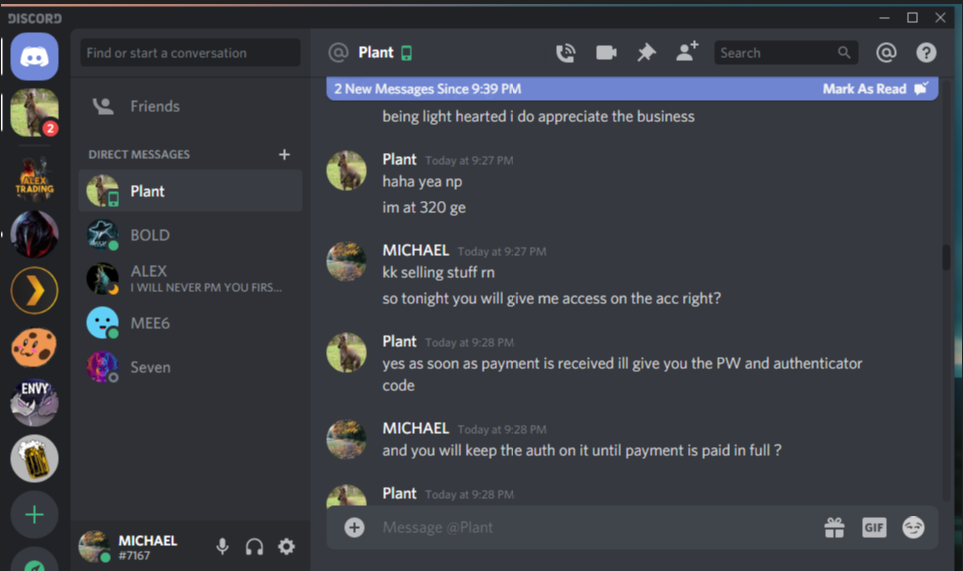Open the attachment upload plus button
Viewport: 963px width, 571px height.
point(354,527)
